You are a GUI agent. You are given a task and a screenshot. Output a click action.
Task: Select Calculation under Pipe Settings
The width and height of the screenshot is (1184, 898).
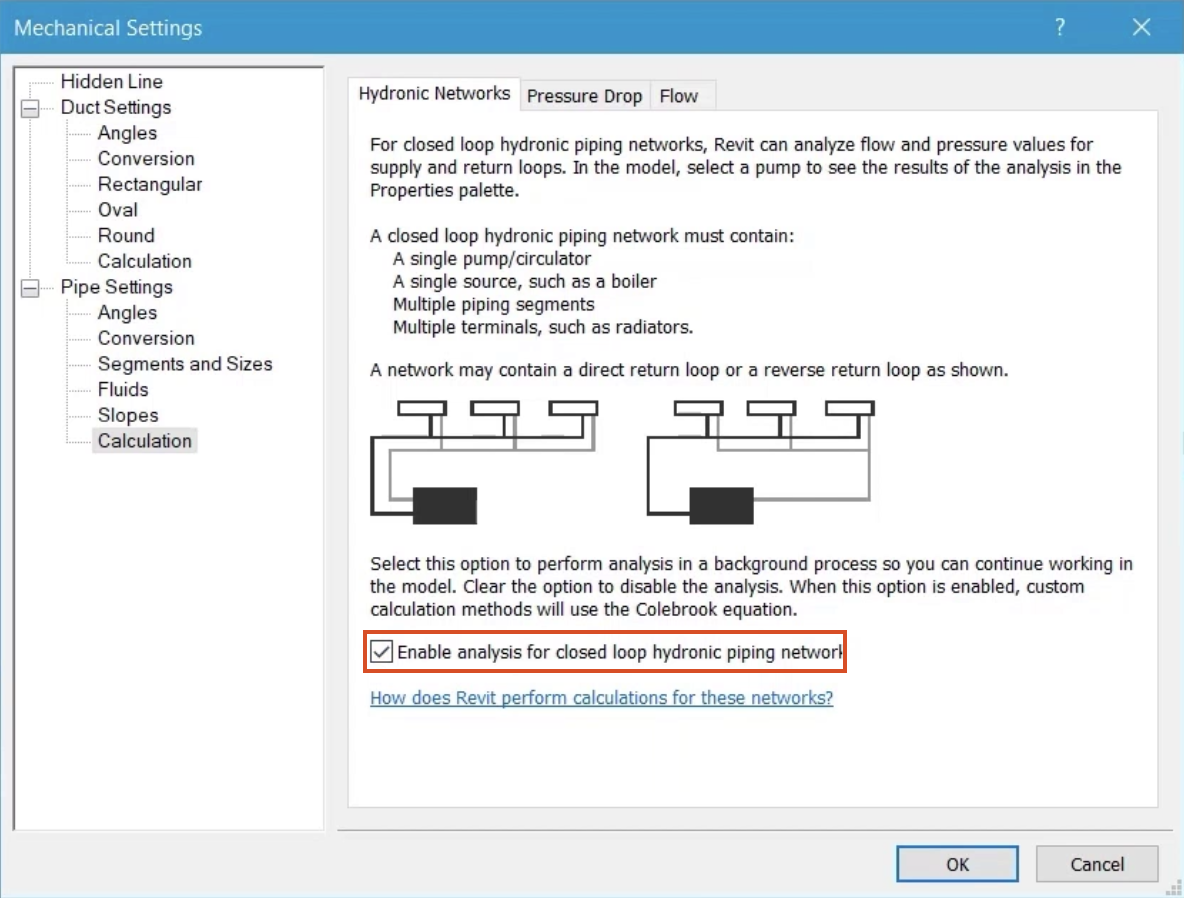tap(144, 441)
